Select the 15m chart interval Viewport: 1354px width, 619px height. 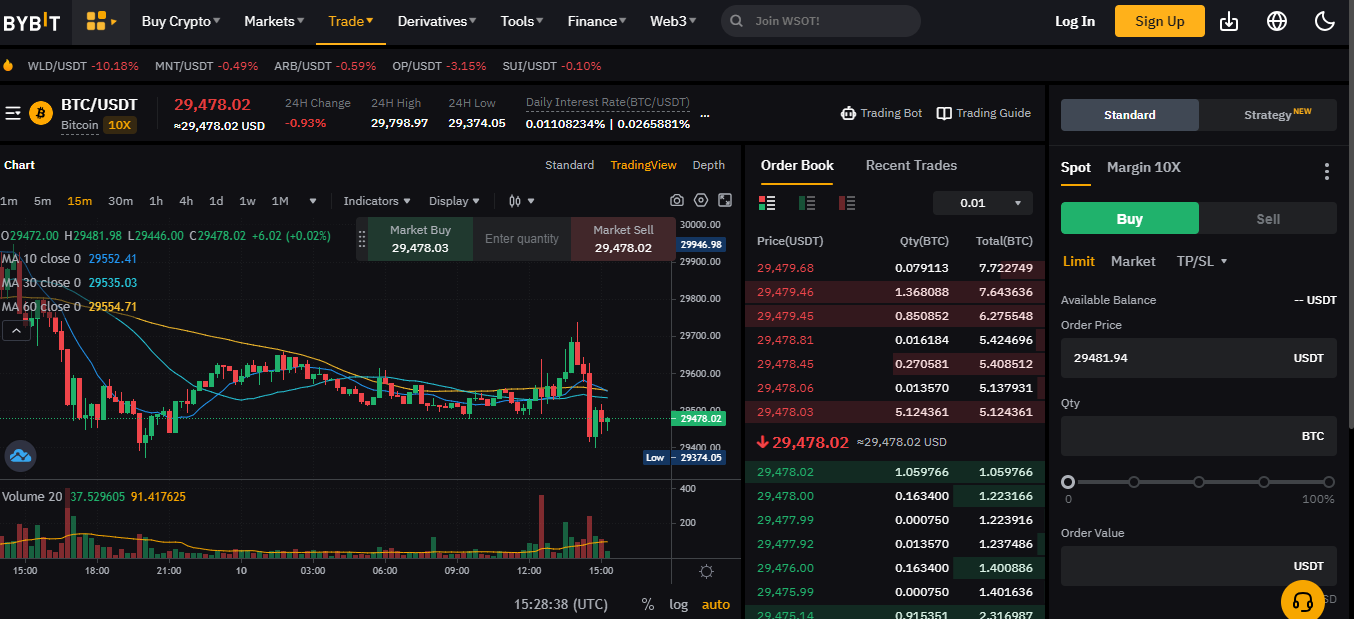tap(79, 201)
